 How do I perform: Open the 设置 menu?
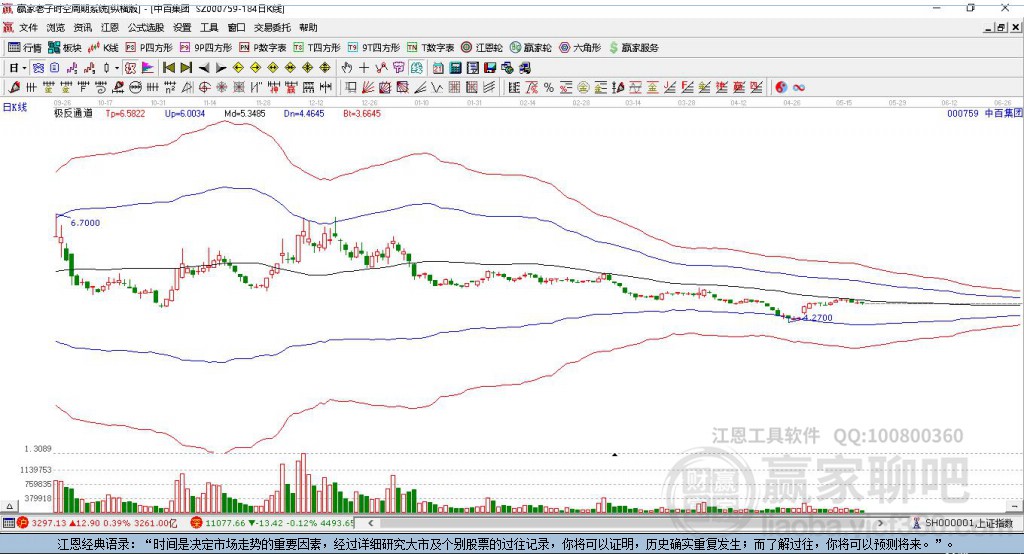point(182,27)
